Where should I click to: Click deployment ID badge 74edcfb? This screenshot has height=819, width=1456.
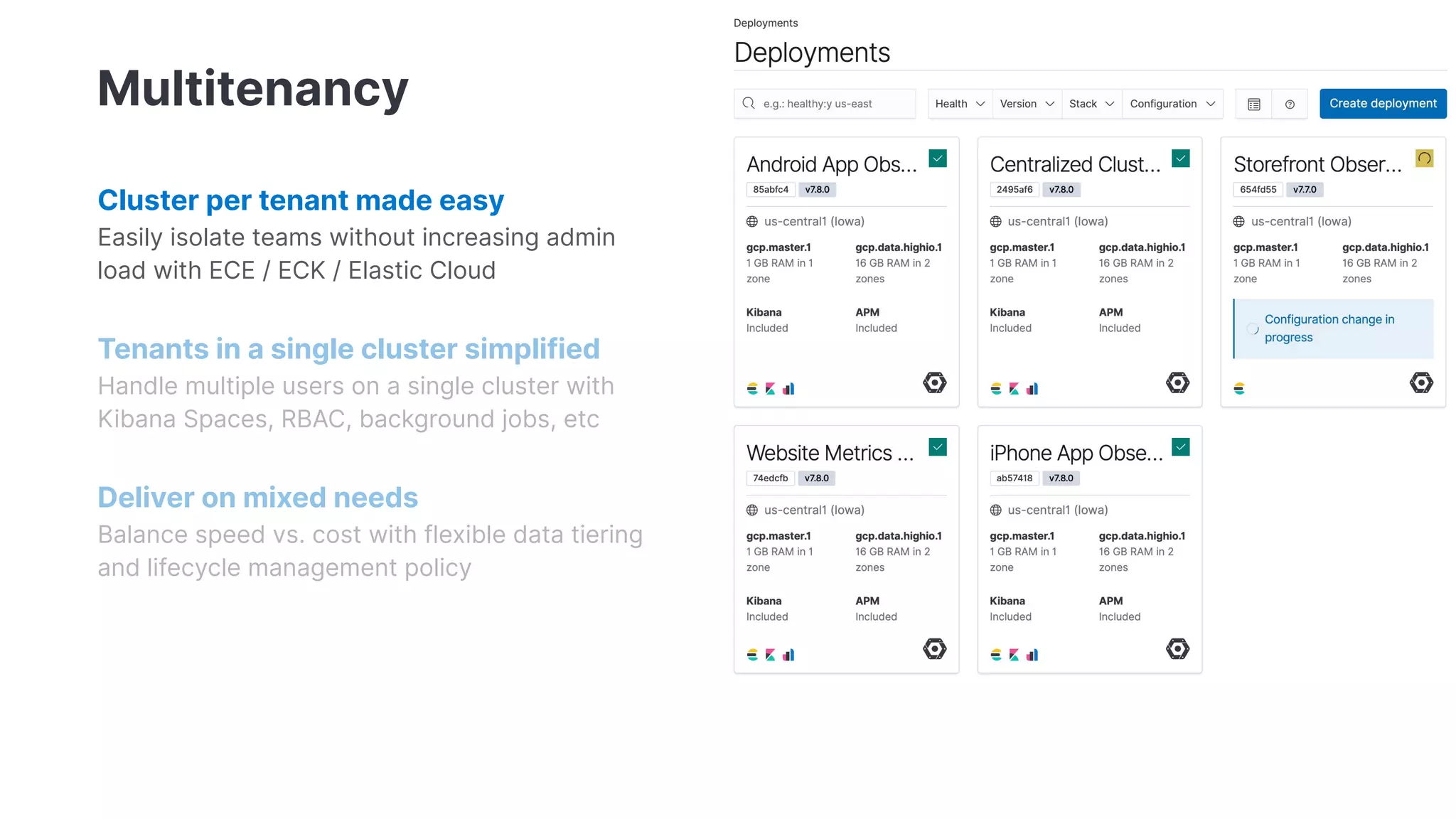click(771, 478)
